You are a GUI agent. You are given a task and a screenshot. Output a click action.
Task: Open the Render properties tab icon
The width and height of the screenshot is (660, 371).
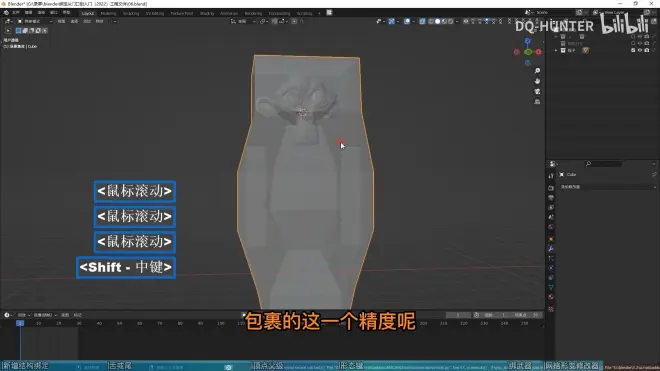pyautogui.click(x=551, y=188)
